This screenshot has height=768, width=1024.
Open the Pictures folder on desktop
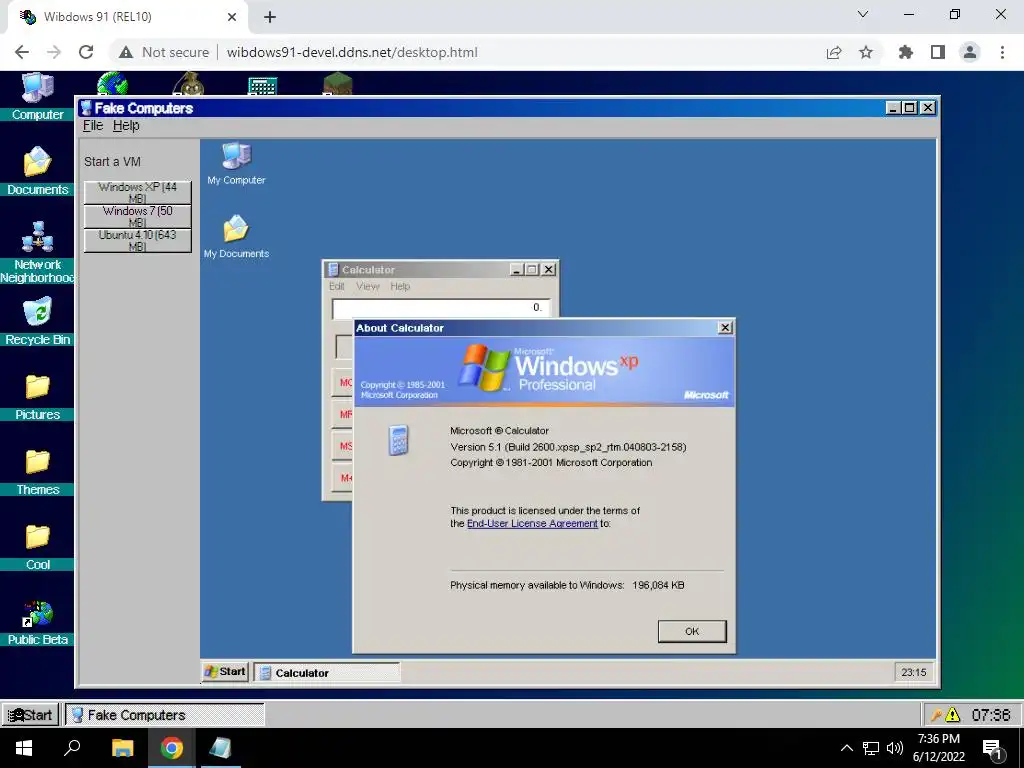click(x=37, y=396)
